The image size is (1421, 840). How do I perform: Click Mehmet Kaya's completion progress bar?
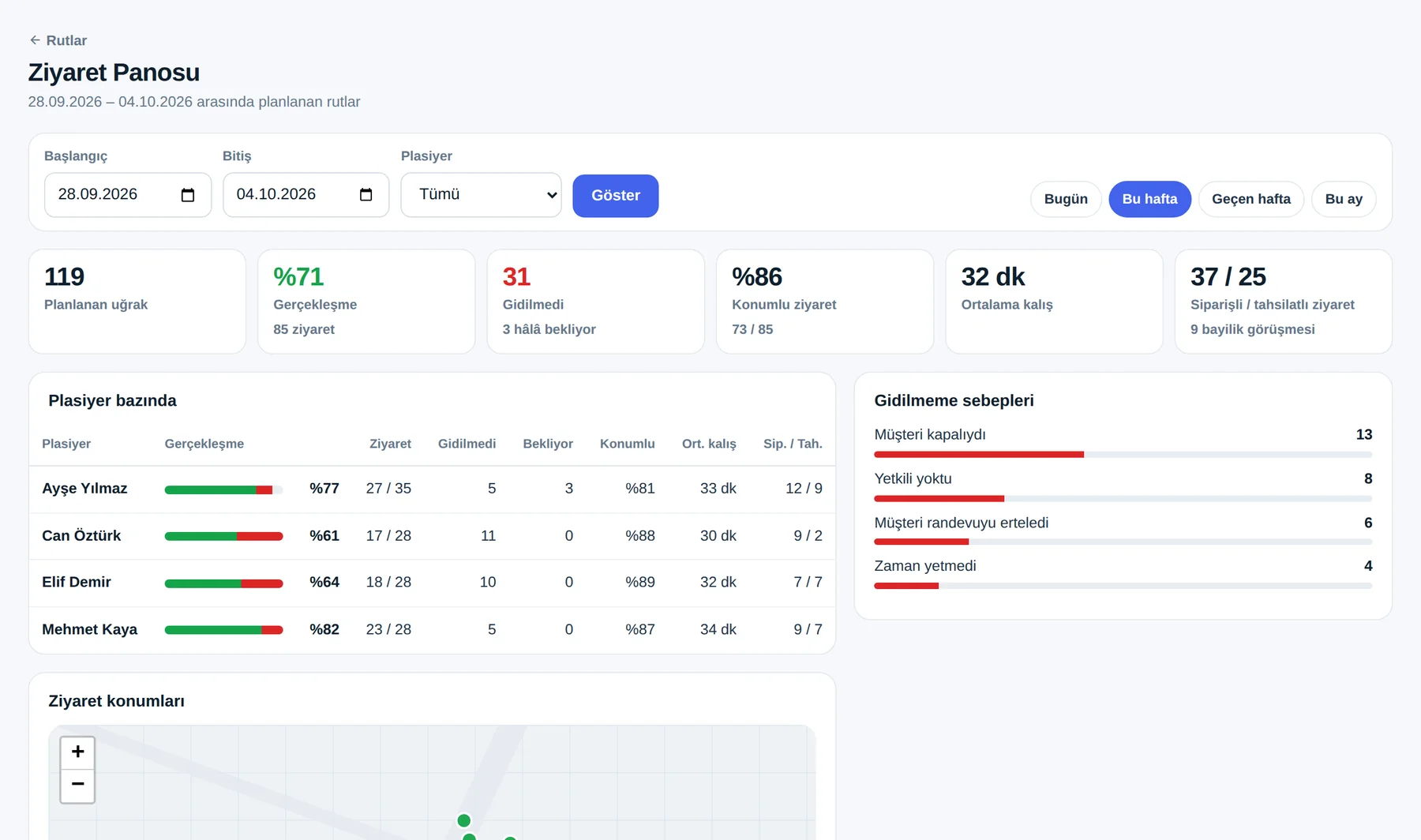tap(223, 630)
